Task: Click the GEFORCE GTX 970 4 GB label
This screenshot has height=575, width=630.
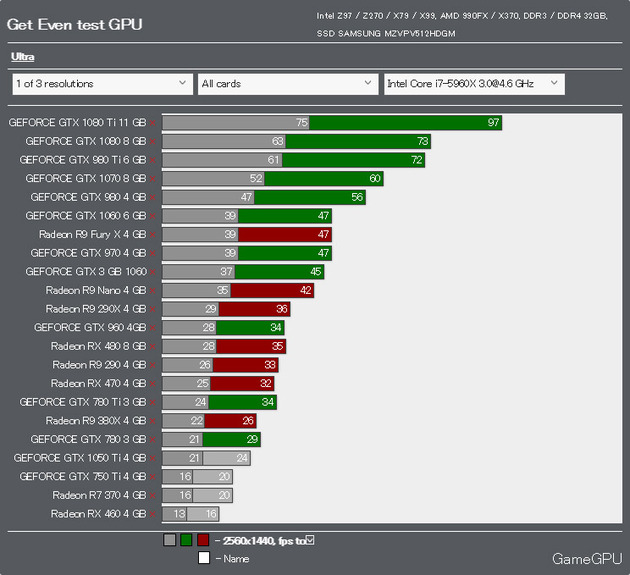Action: point(88,253)
